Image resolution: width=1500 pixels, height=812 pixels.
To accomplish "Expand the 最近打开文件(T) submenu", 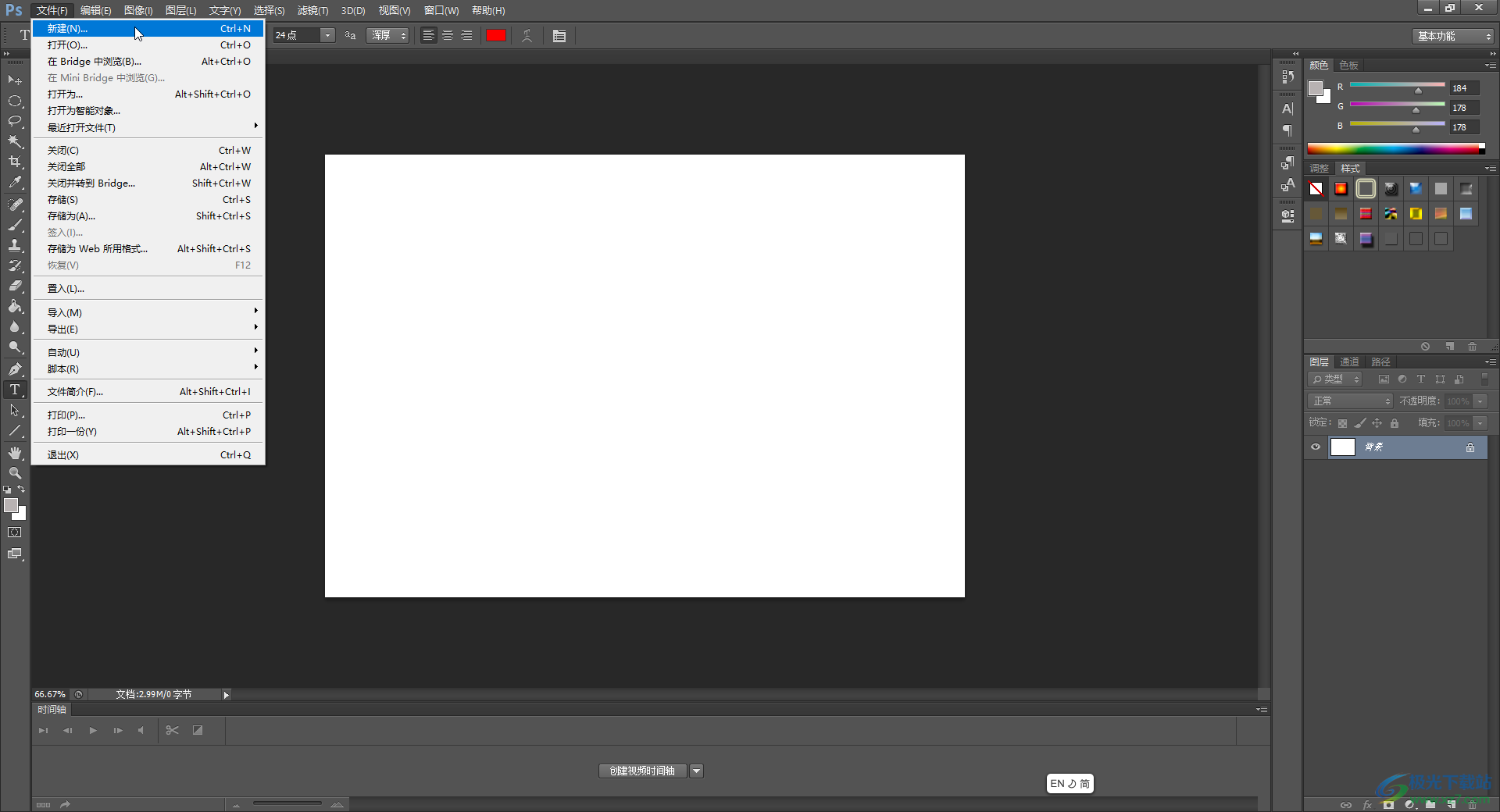I will coord(148,127).
